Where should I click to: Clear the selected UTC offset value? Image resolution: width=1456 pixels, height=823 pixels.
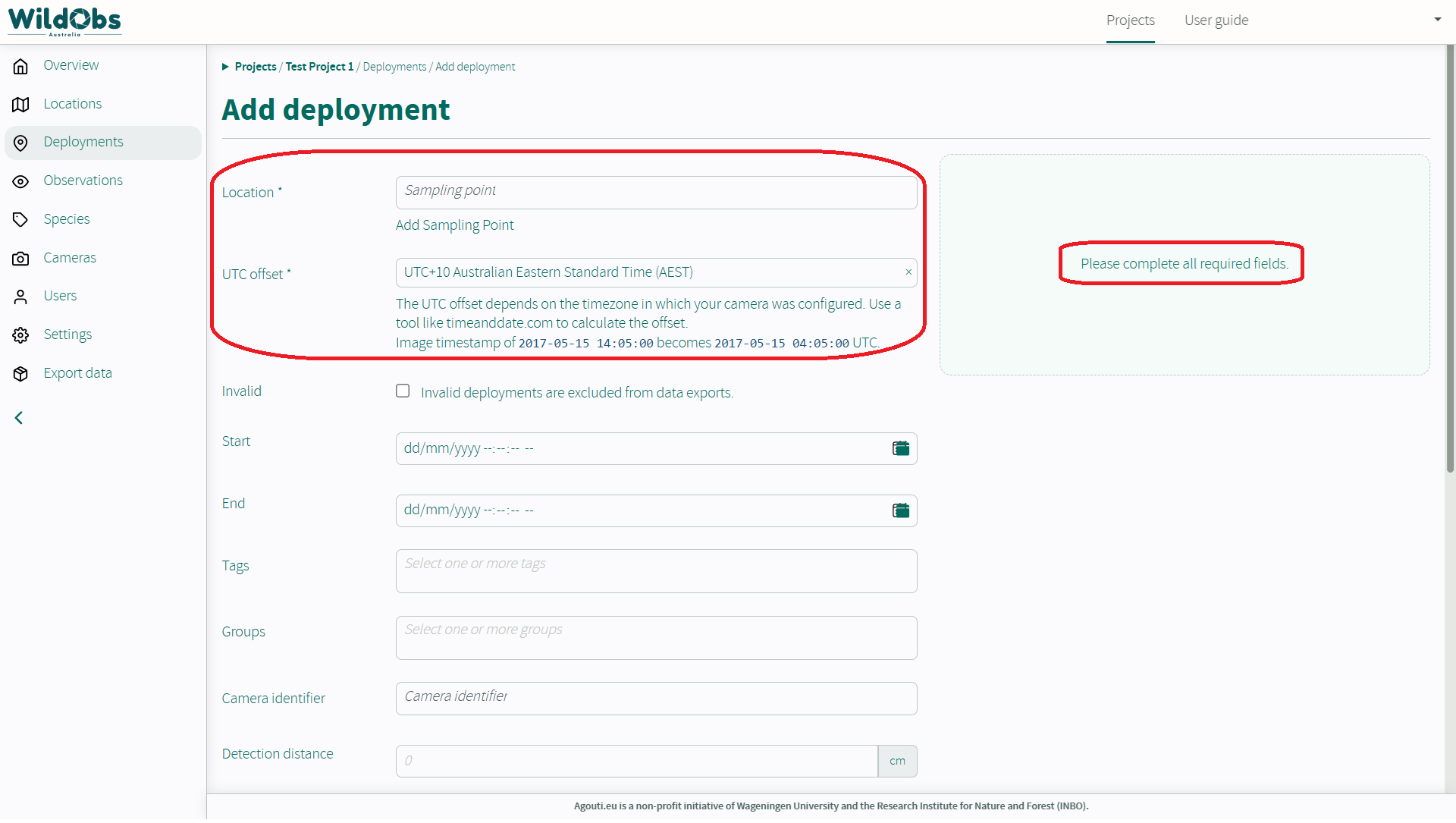(908, 272)
